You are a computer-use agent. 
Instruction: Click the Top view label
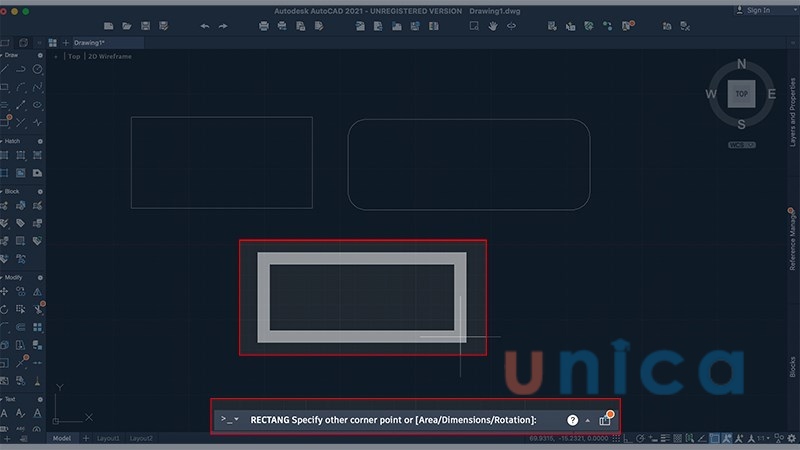[x=74, y=57]
